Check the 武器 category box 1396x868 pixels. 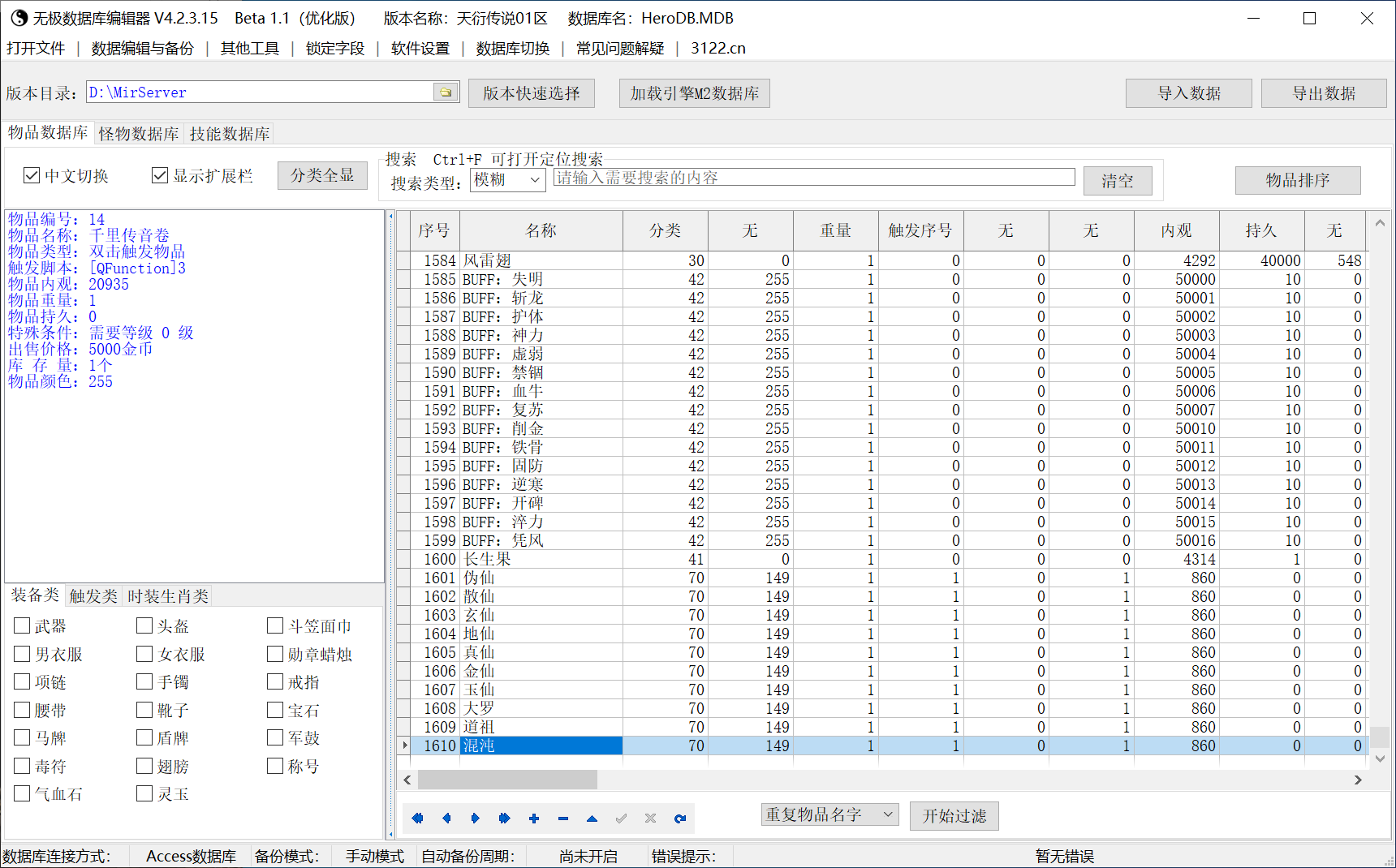point(22,625)
